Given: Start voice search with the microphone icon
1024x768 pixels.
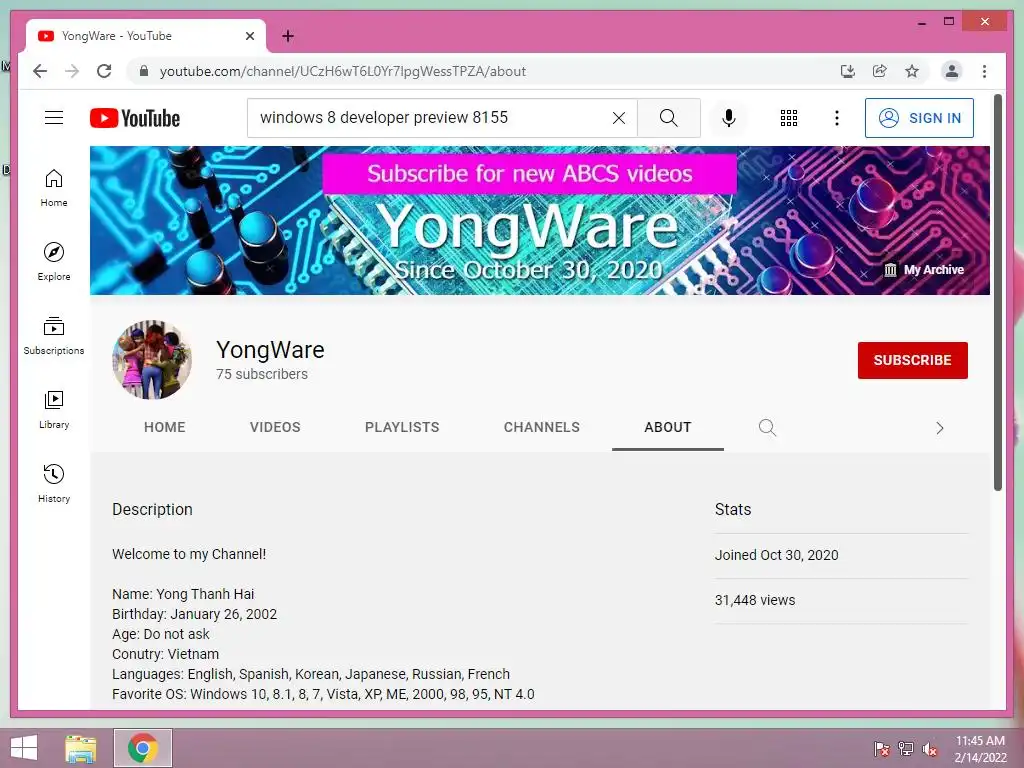Looking at the screenshot, I should click(729, 118).
